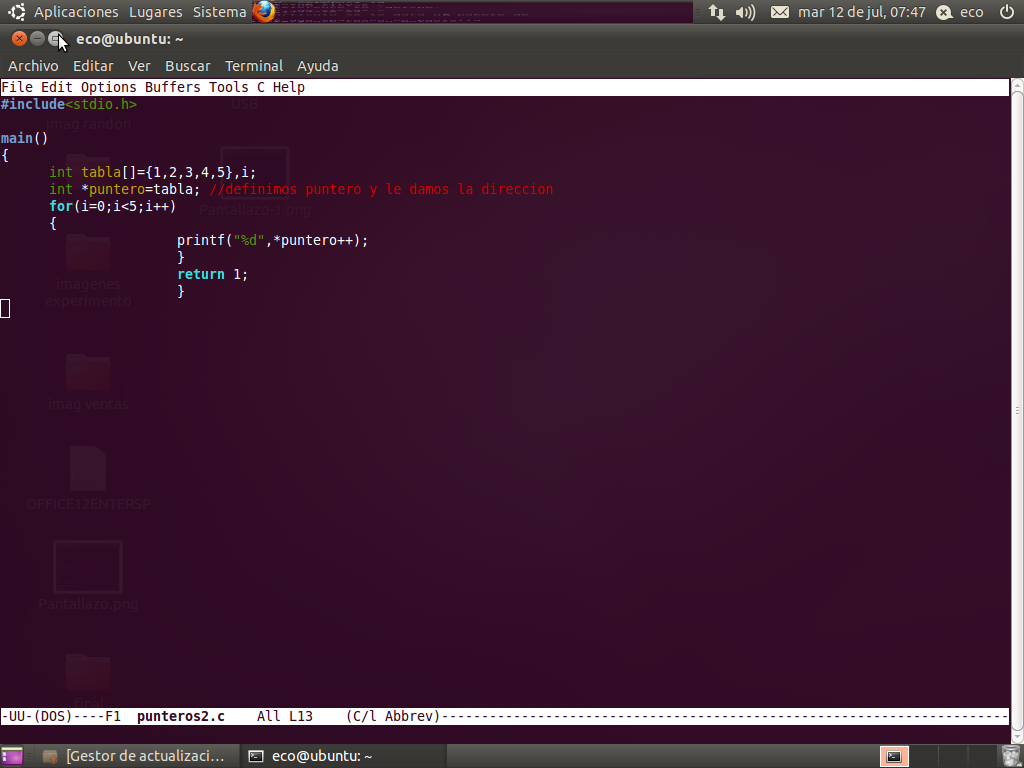Image resolution: width=1024 pixels, height=768 pixels.
Task: Click Emacs Edit menu
Action: pyautogui.click(x=57, y=87)
